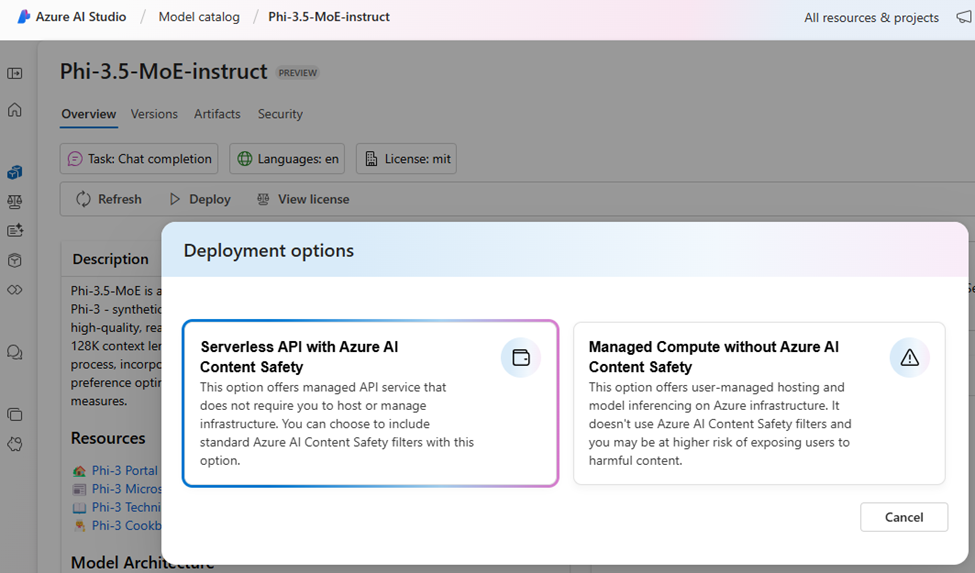This screenshot has height=573, width=975.
Task: Go to Model catalog breadcrumb
Action: coord(199,17)
